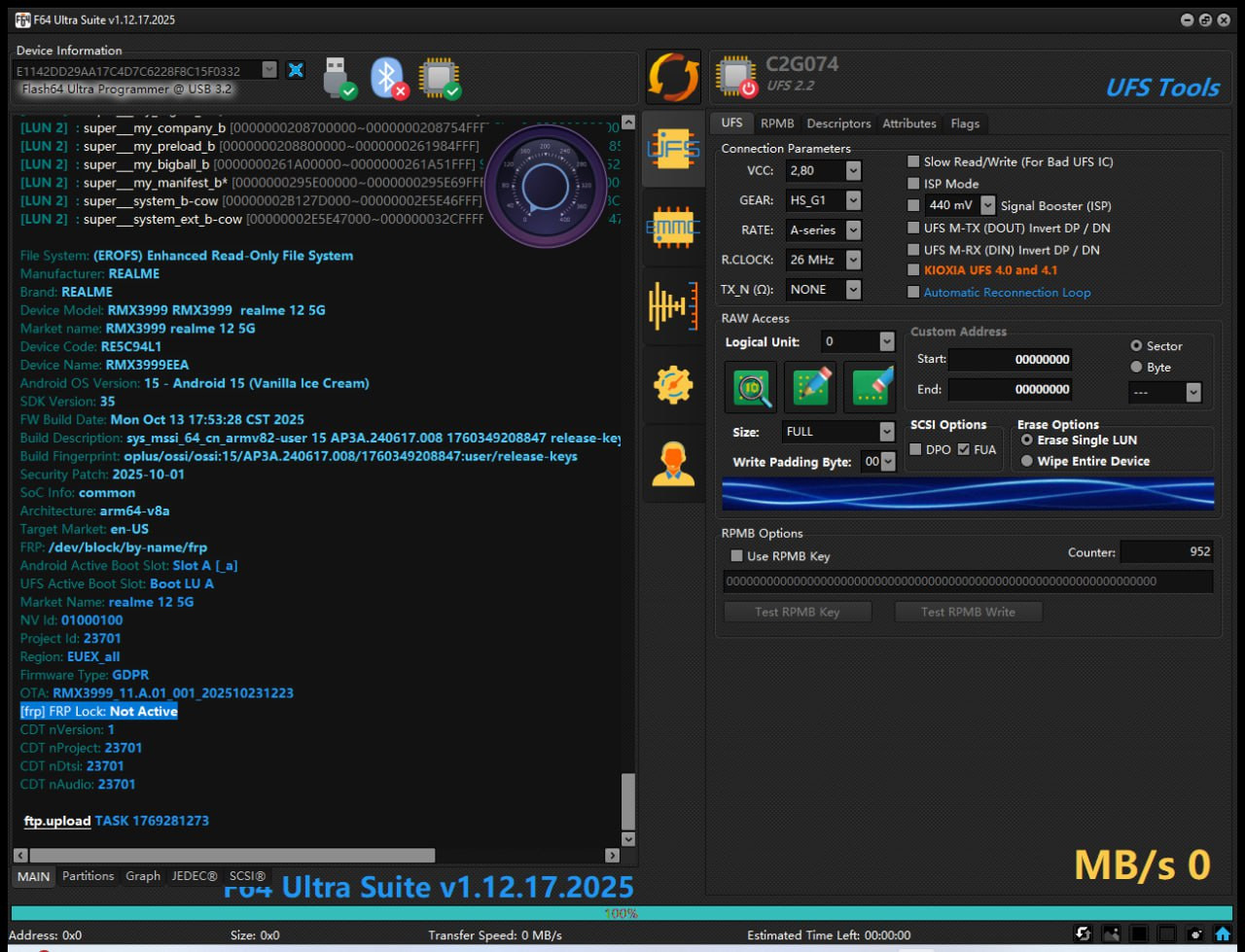Click the orange refresh arrows icon
Viewport: 1245px width, 952px height.
[672, 78]
